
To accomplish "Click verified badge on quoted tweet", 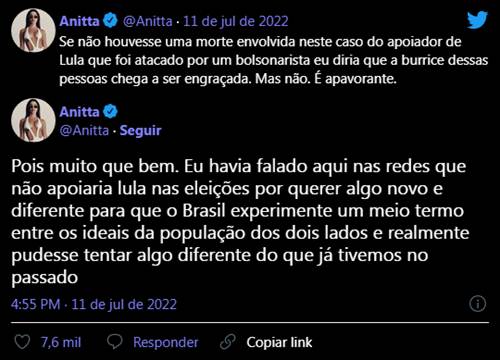I will [110, 21].
